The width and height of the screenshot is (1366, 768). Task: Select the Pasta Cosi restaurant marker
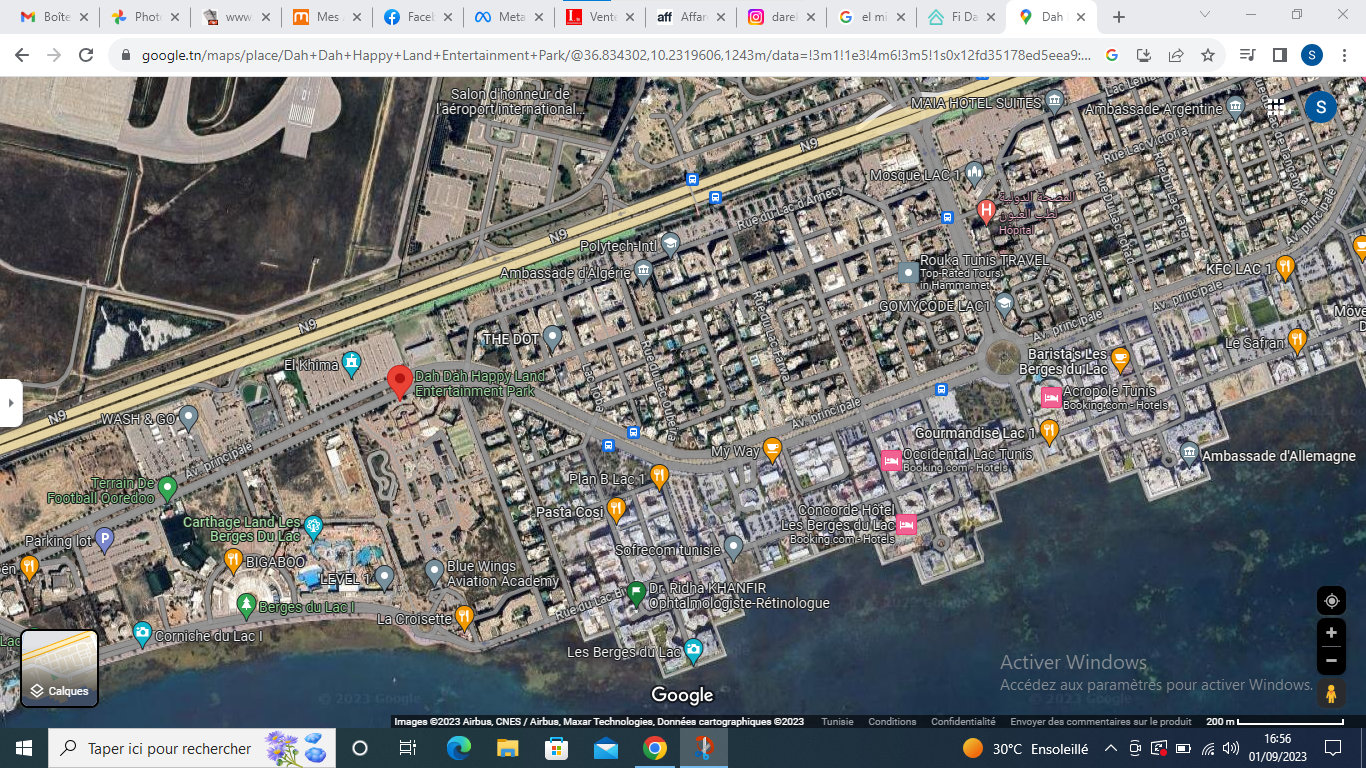tap(616, 509)
